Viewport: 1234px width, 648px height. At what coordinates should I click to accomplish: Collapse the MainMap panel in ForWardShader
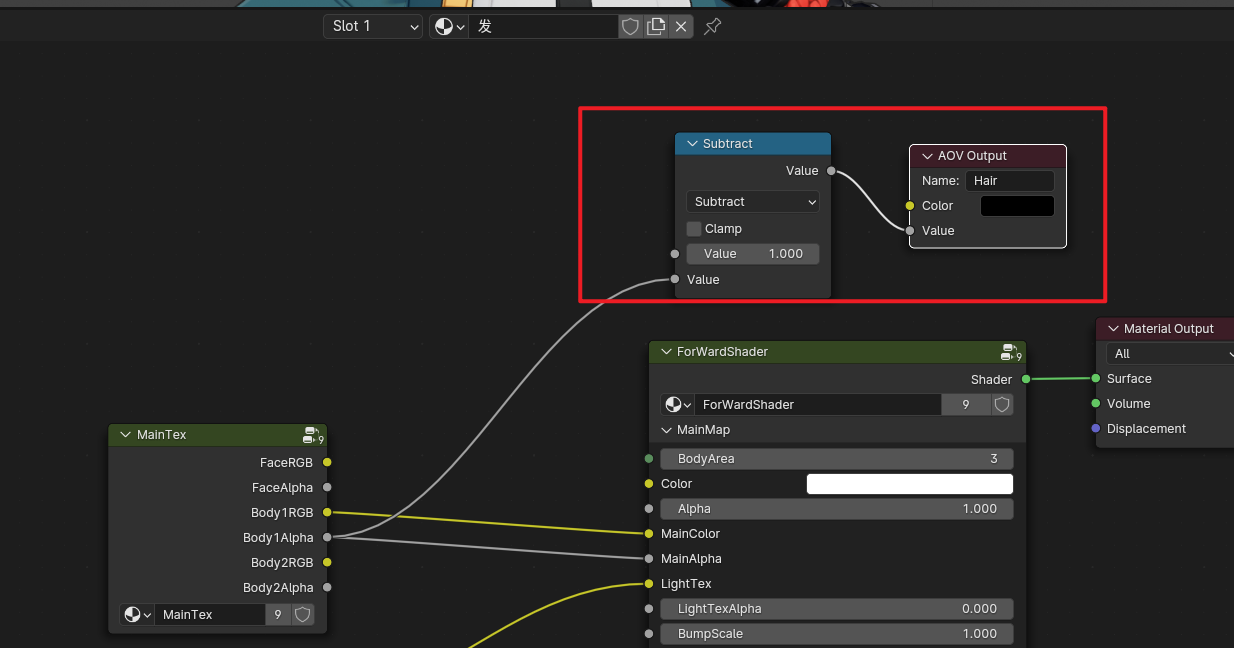point(667,430)
